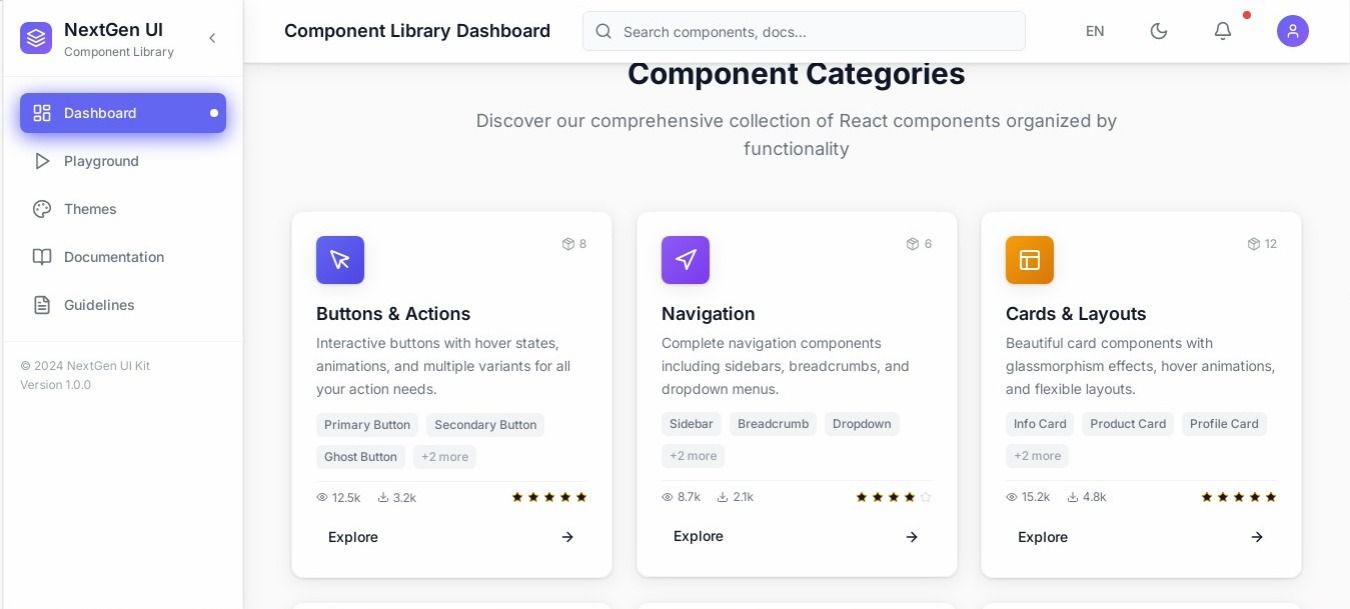Click the Navigation category arrow icon
1350x609 pixels.
(685, 260)
